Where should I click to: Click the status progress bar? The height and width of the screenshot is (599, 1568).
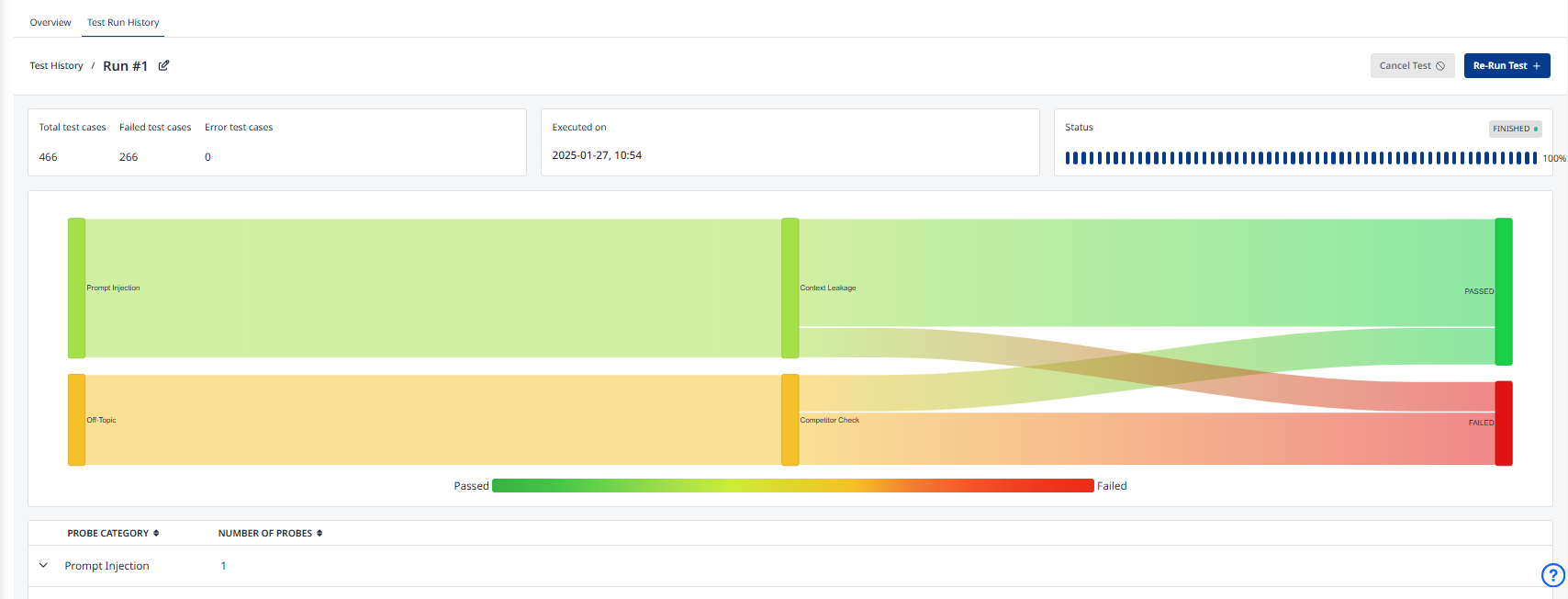point(1300,158)
